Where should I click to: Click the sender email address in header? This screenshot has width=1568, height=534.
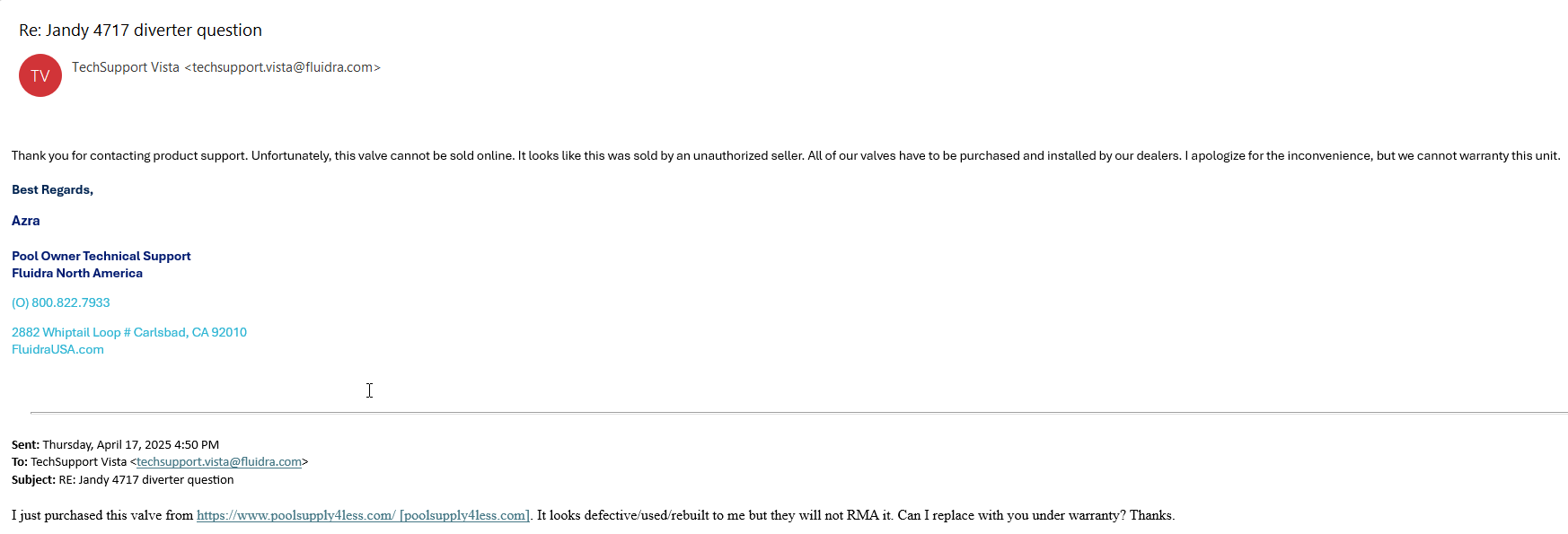pyautogui.click(x=283, y=67)
